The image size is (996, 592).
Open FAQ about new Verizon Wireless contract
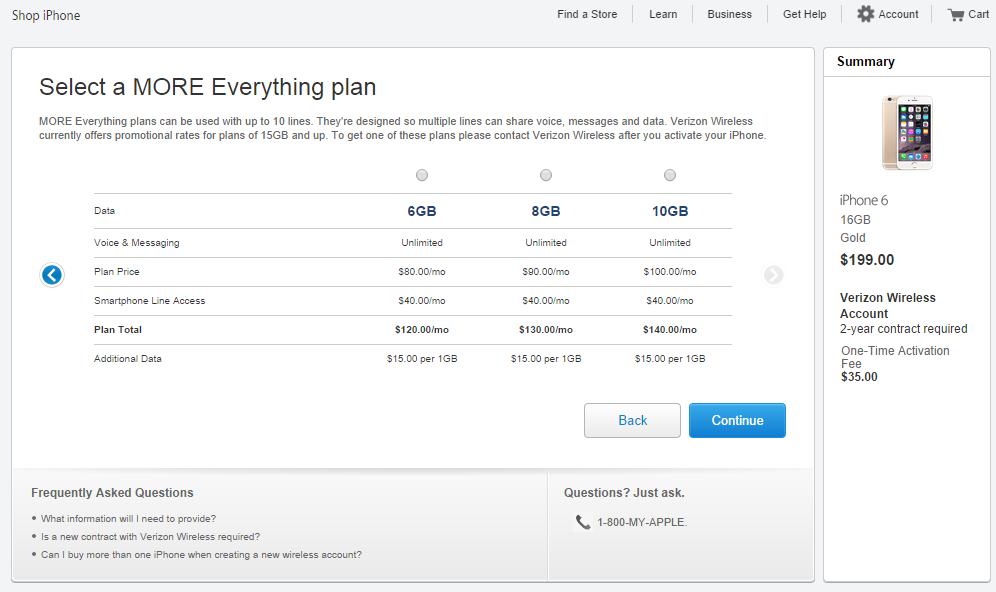pyautogui.click(x=151, y=537)
